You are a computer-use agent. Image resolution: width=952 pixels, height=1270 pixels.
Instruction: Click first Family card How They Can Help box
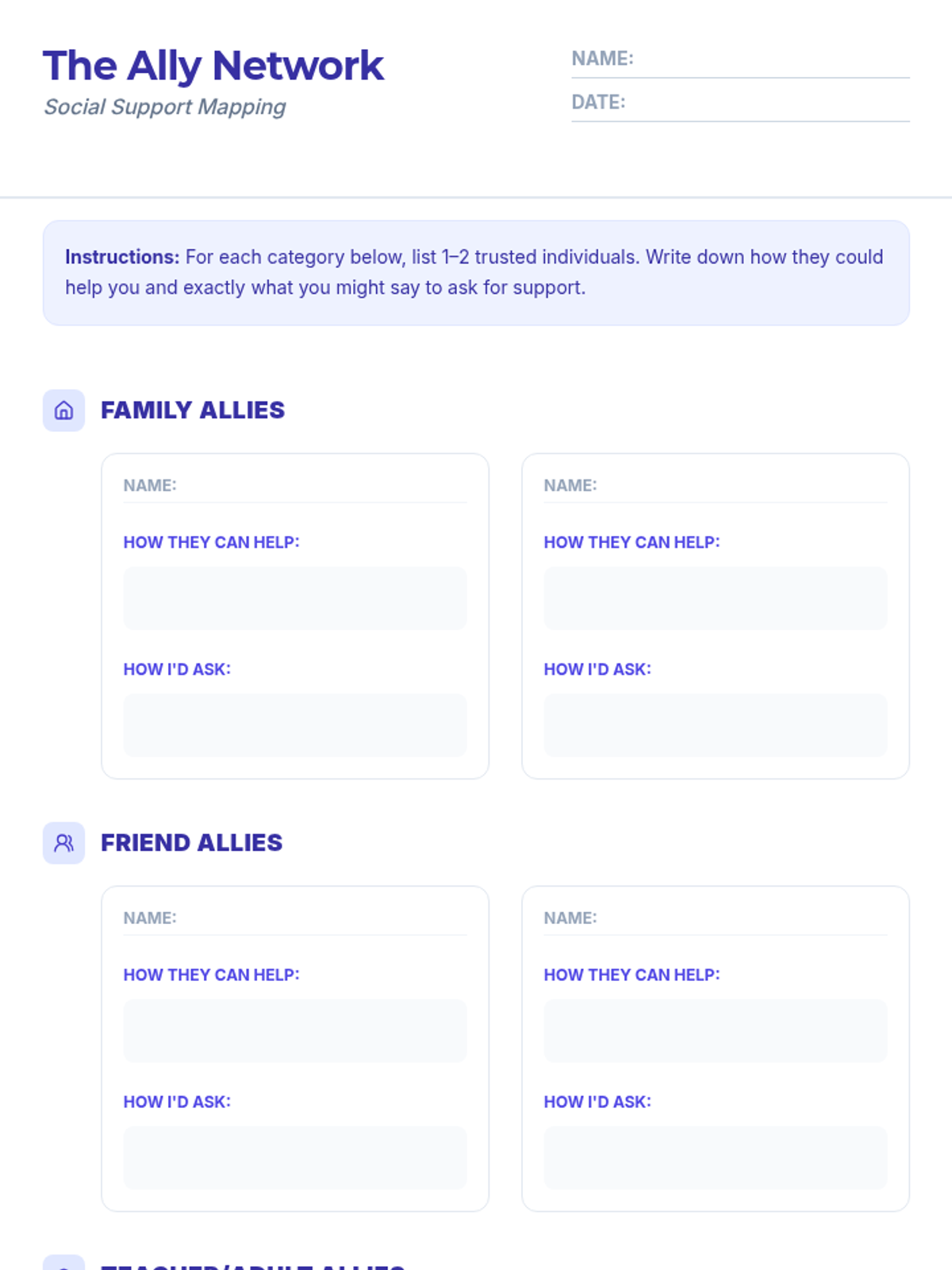coord(295,598)
